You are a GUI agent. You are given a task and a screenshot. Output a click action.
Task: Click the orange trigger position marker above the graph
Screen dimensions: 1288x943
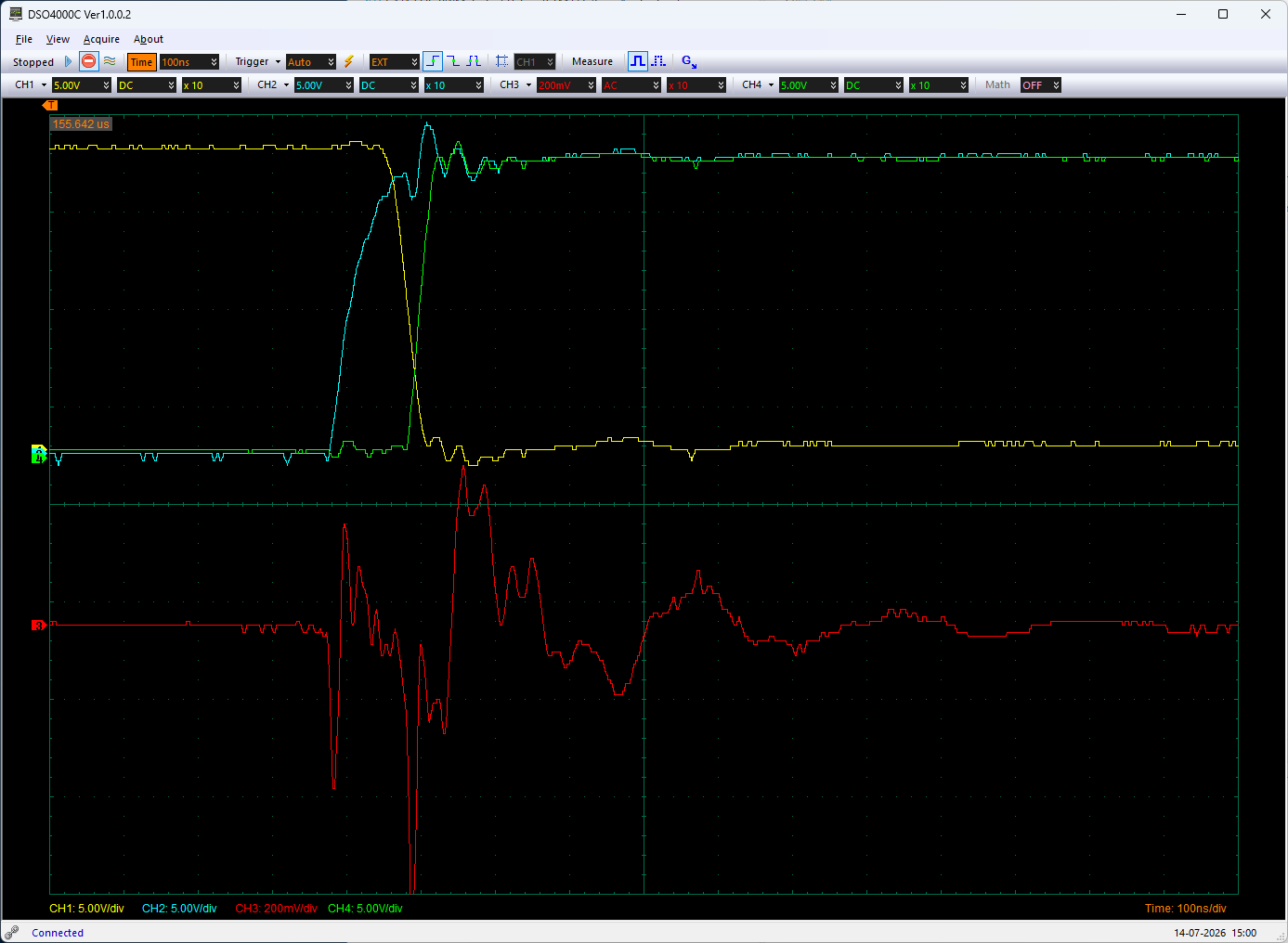point(51,106)
